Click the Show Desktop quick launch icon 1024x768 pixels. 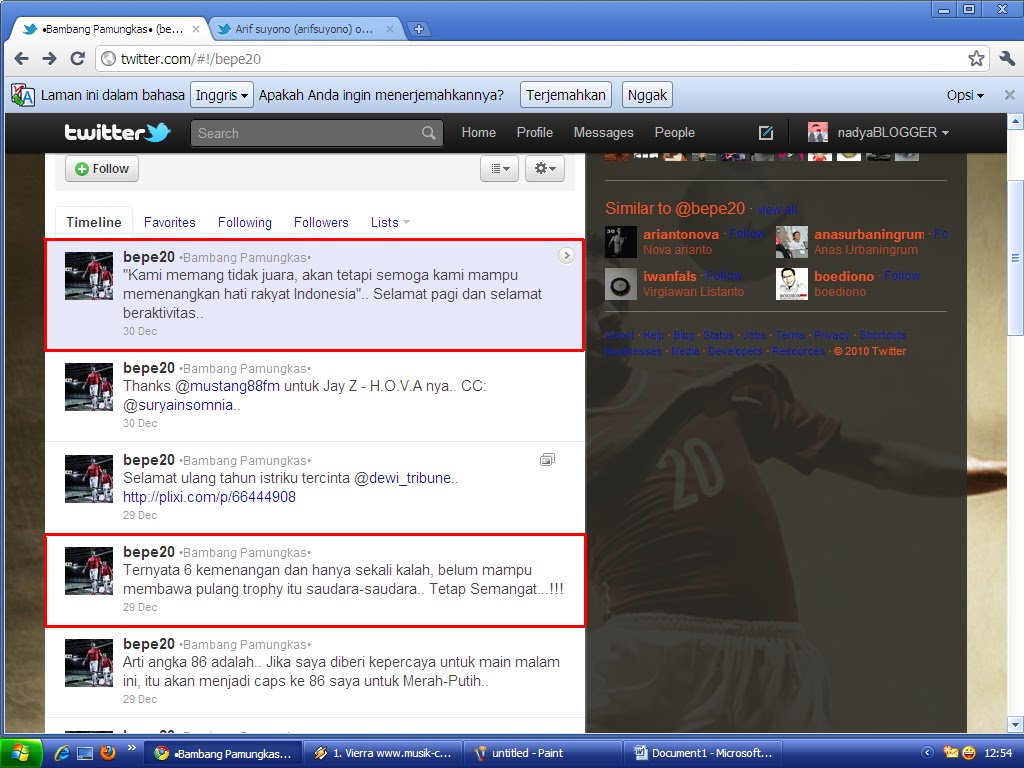(x=85, y=754)
